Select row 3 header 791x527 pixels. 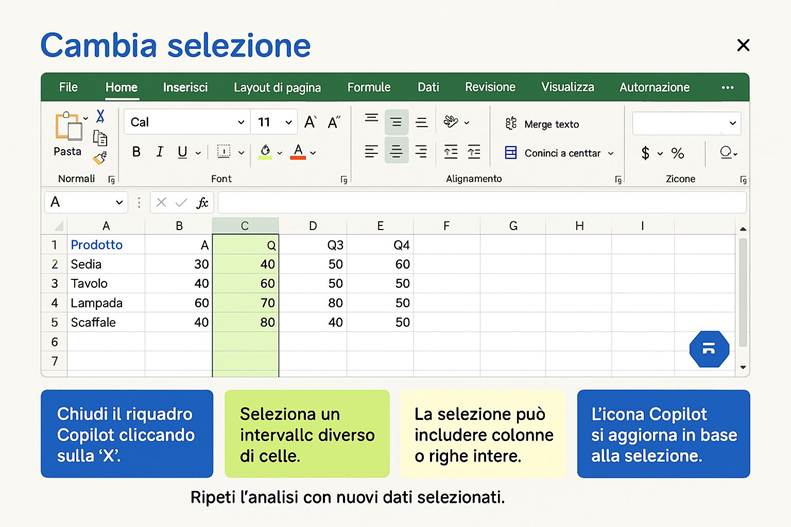(x=54, y=283)
